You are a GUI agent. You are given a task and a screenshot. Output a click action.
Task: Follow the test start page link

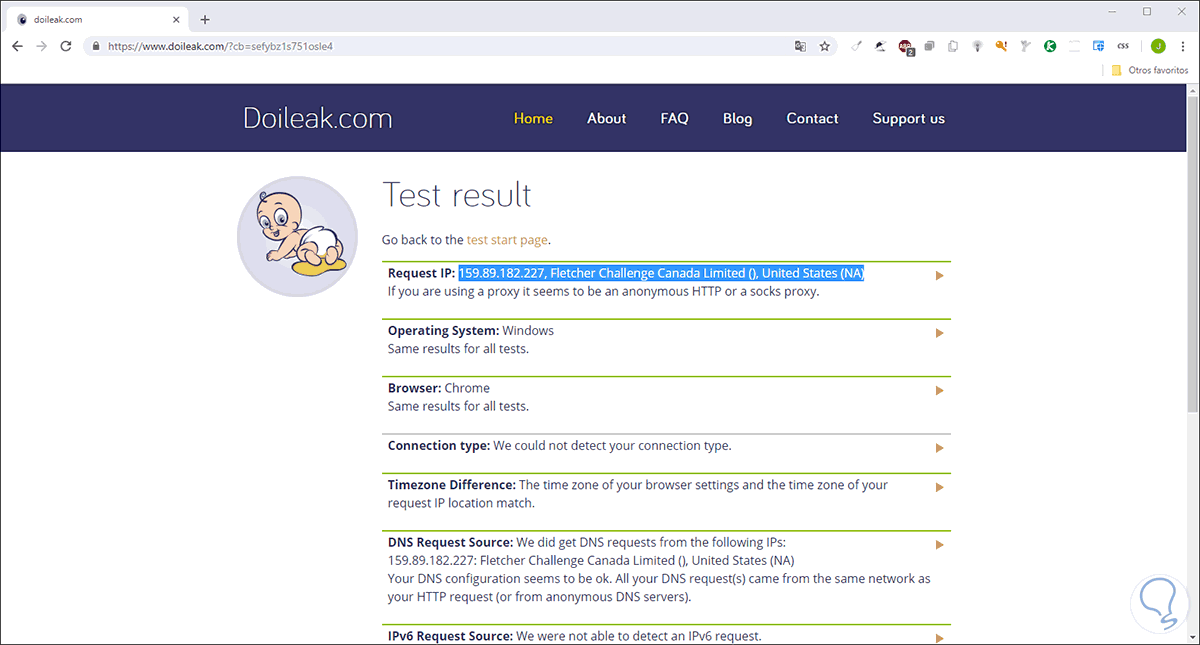(508, 240)
